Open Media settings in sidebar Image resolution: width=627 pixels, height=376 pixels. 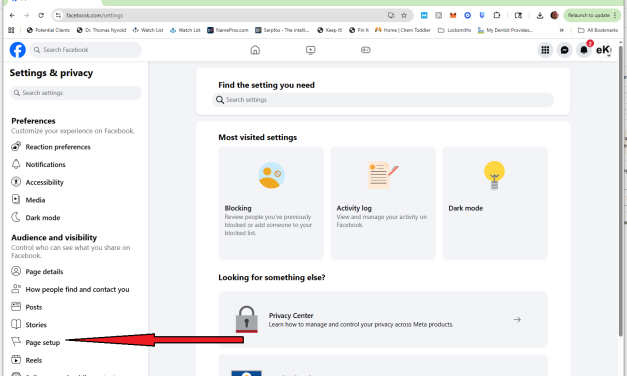[x=28, y=200]
